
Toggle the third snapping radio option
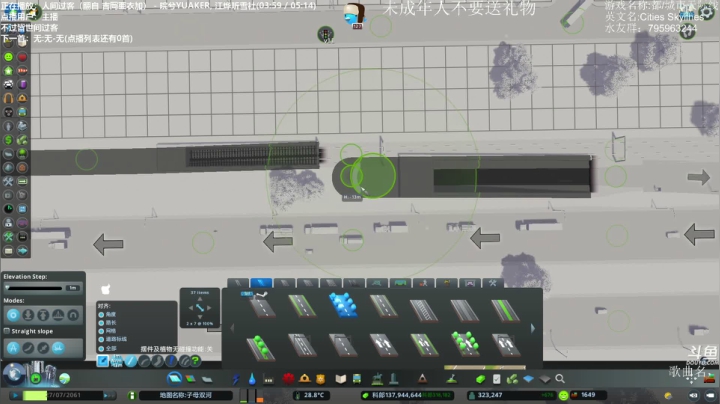click(x=101, y=331)
